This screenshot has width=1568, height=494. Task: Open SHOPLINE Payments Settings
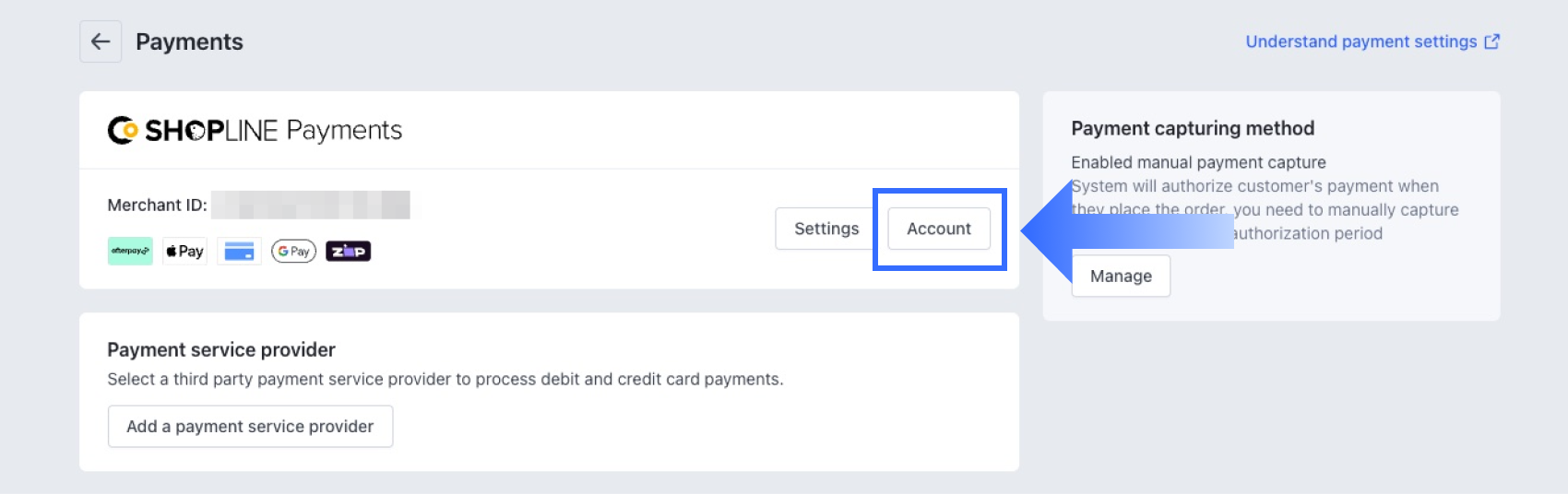[826, 229]
